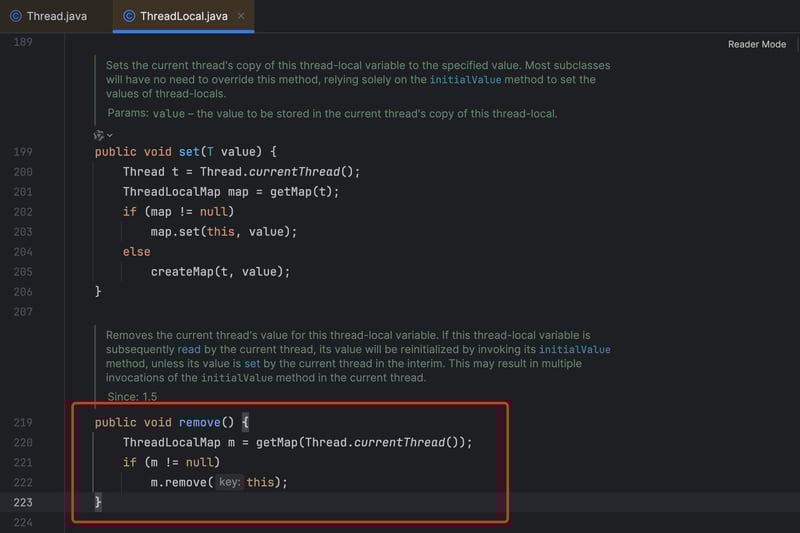Follow initialValue link in remove documentation
Viewport: 800px width, 533px height.
tap(574, 349)
